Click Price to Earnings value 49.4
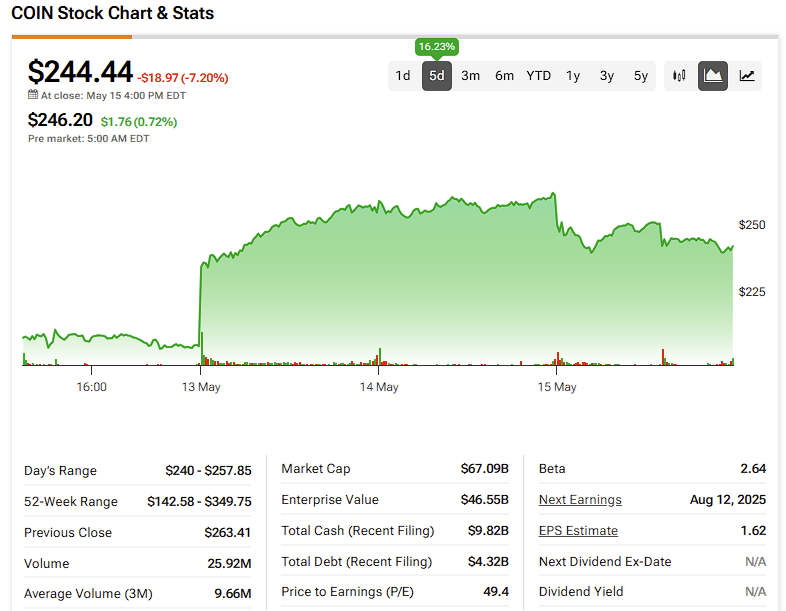This screenshot has height=611, width=786. point(496,591)
